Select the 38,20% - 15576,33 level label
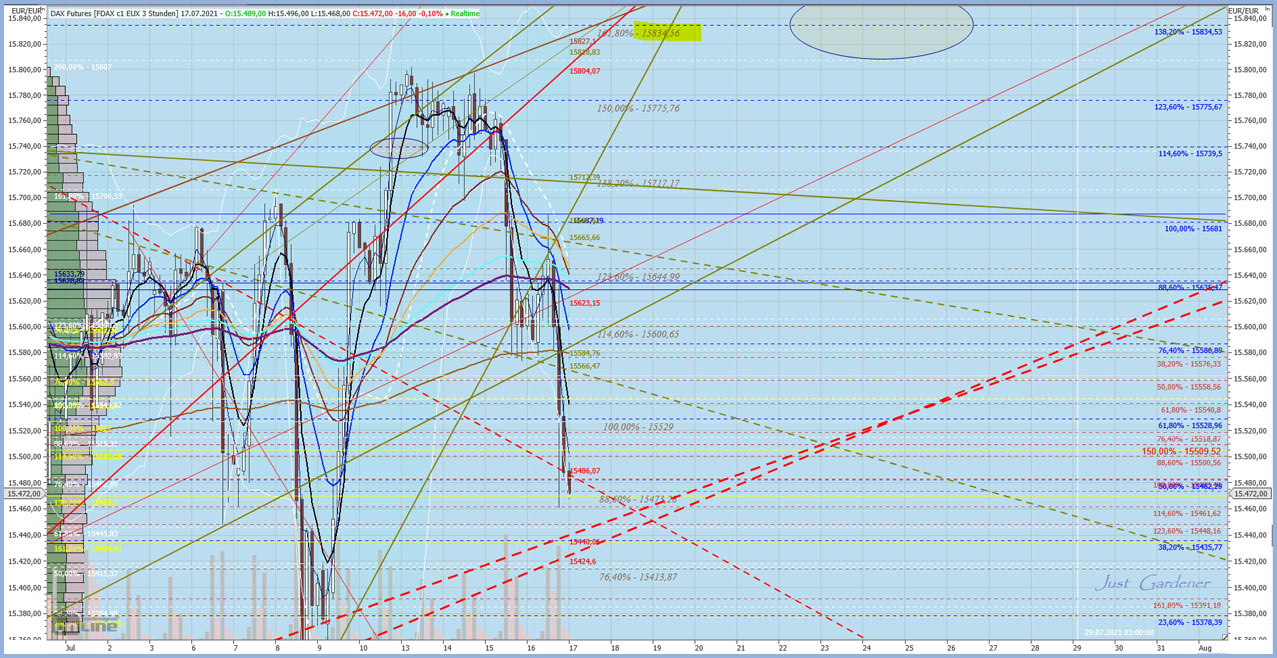This screenshot has height=658, width=1277. (1190, 364)
